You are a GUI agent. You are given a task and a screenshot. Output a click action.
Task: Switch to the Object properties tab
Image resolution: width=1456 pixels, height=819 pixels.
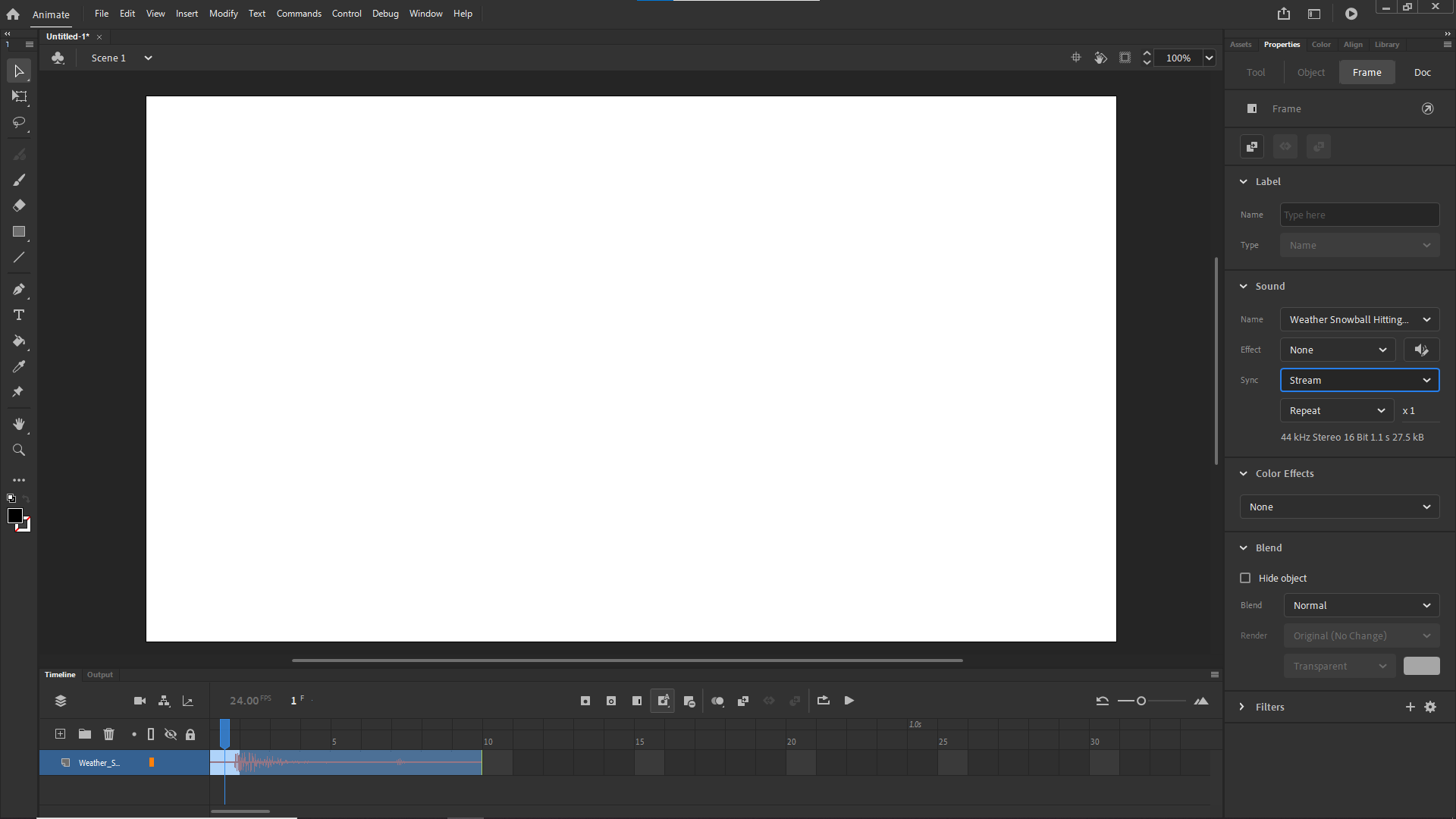pyautogui.click(x=1311, y=72)
